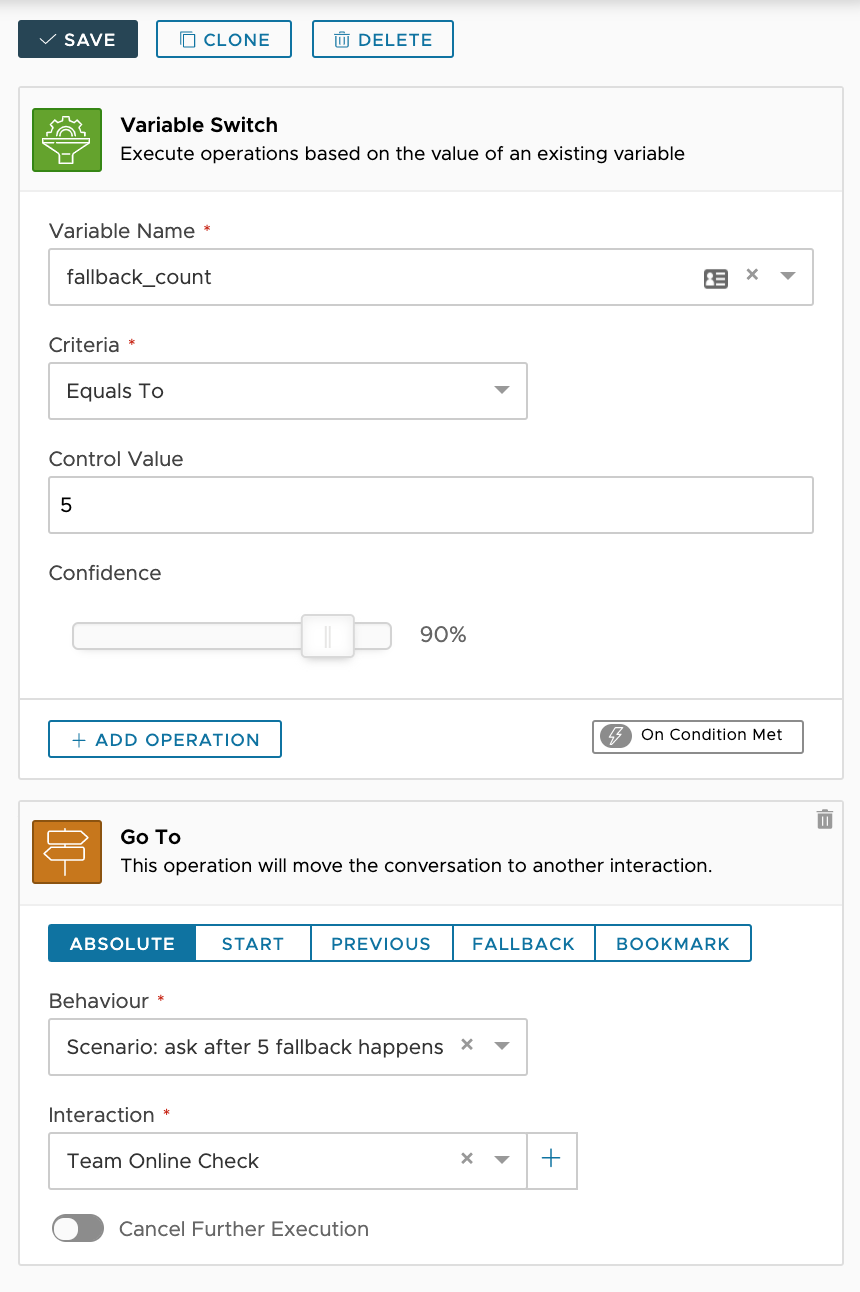
Task: Clear the fallback_count variable name
Action: point(753,275)
